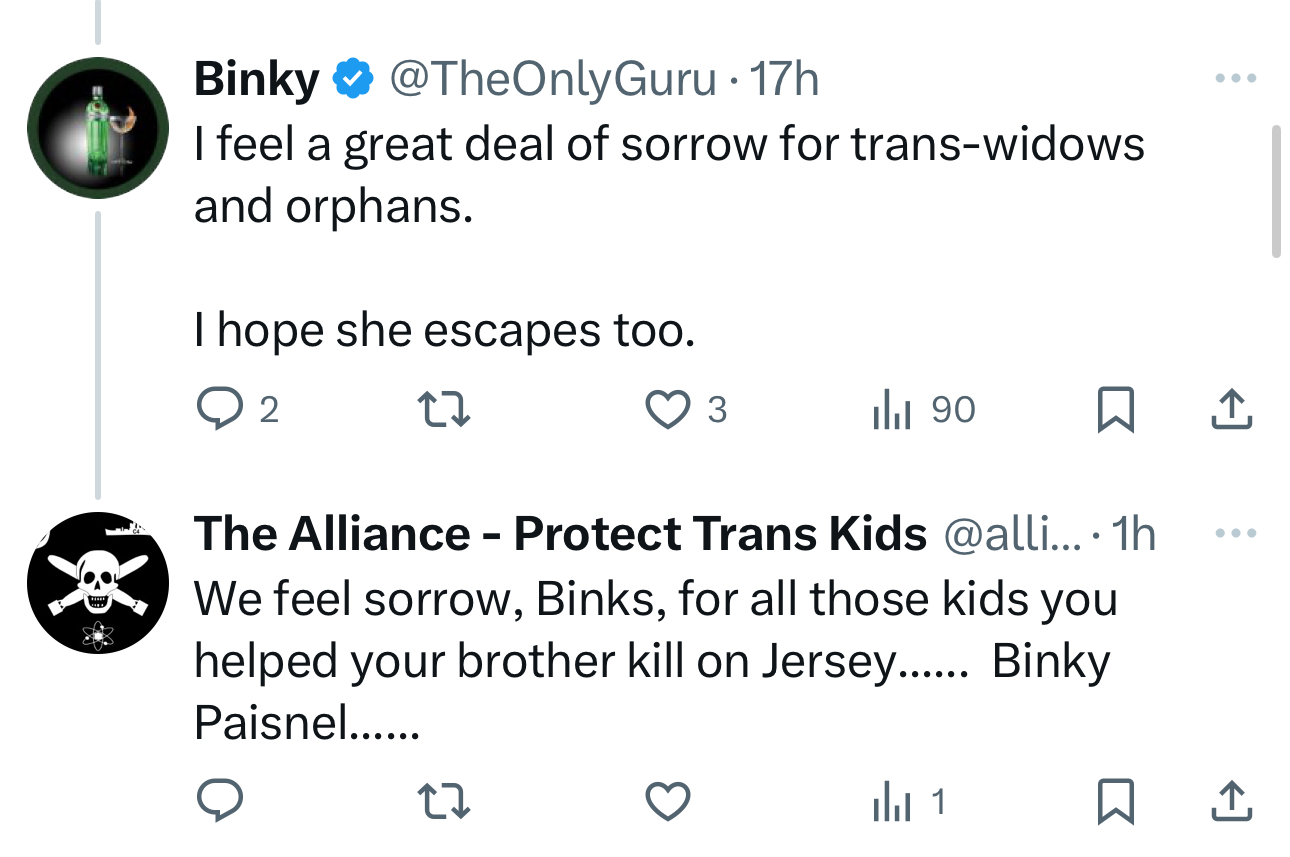The width and height of the screenshot is (1290, 857).
Task: Open Binky's profile picture
Action: [97, 128]
